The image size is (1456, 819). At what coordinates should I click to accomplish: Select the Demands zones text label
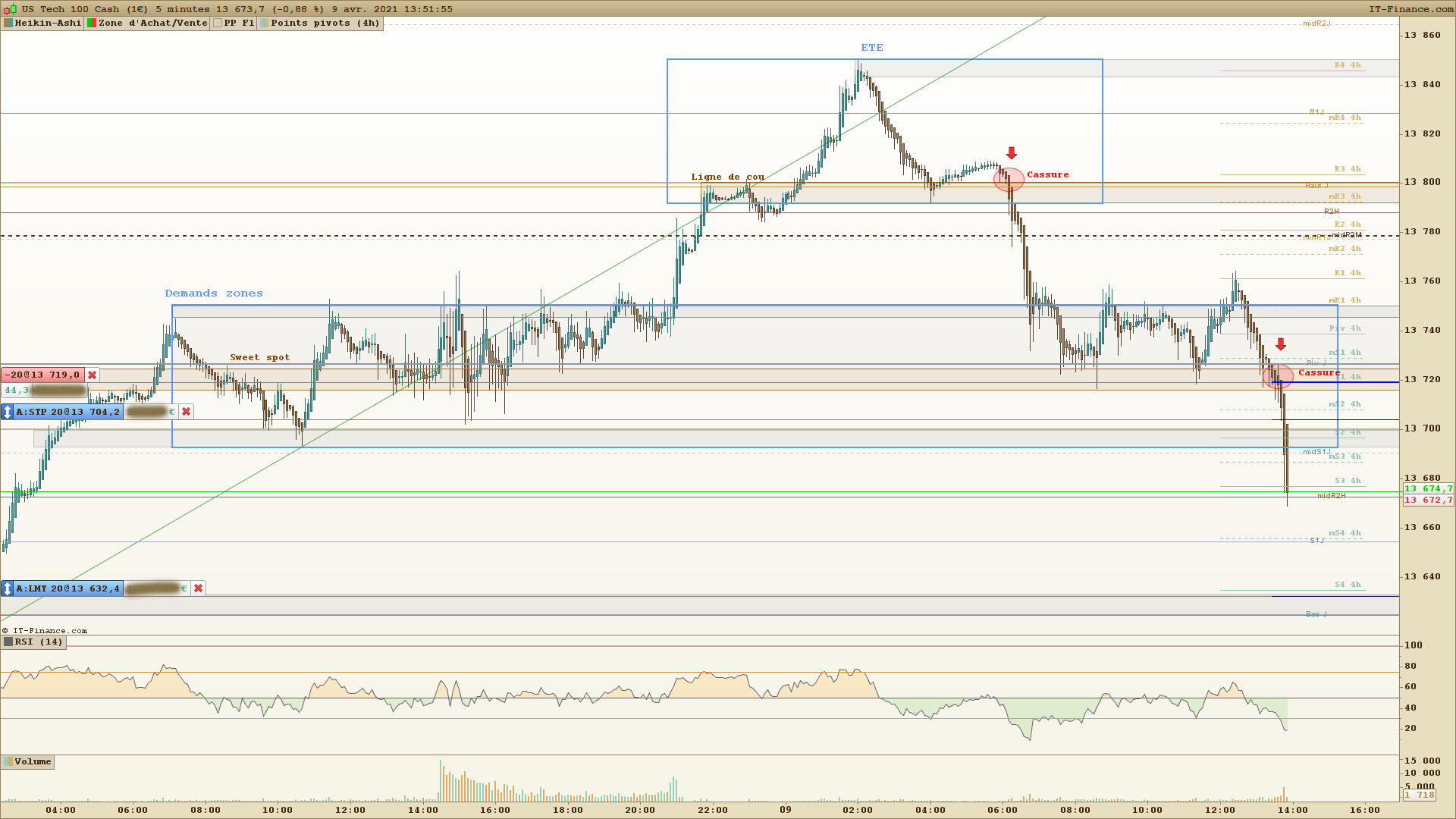(x=214, y=293)
